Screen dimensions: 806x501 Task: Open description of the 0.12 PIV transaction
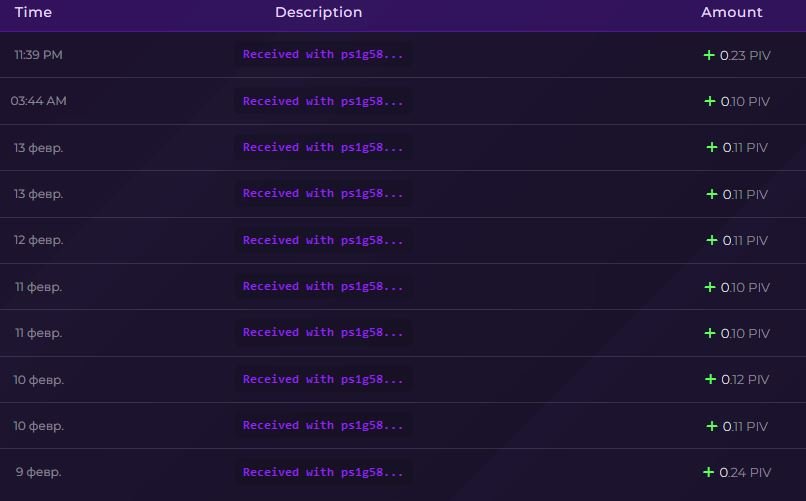pyautogui.click(x=323, y=379)
